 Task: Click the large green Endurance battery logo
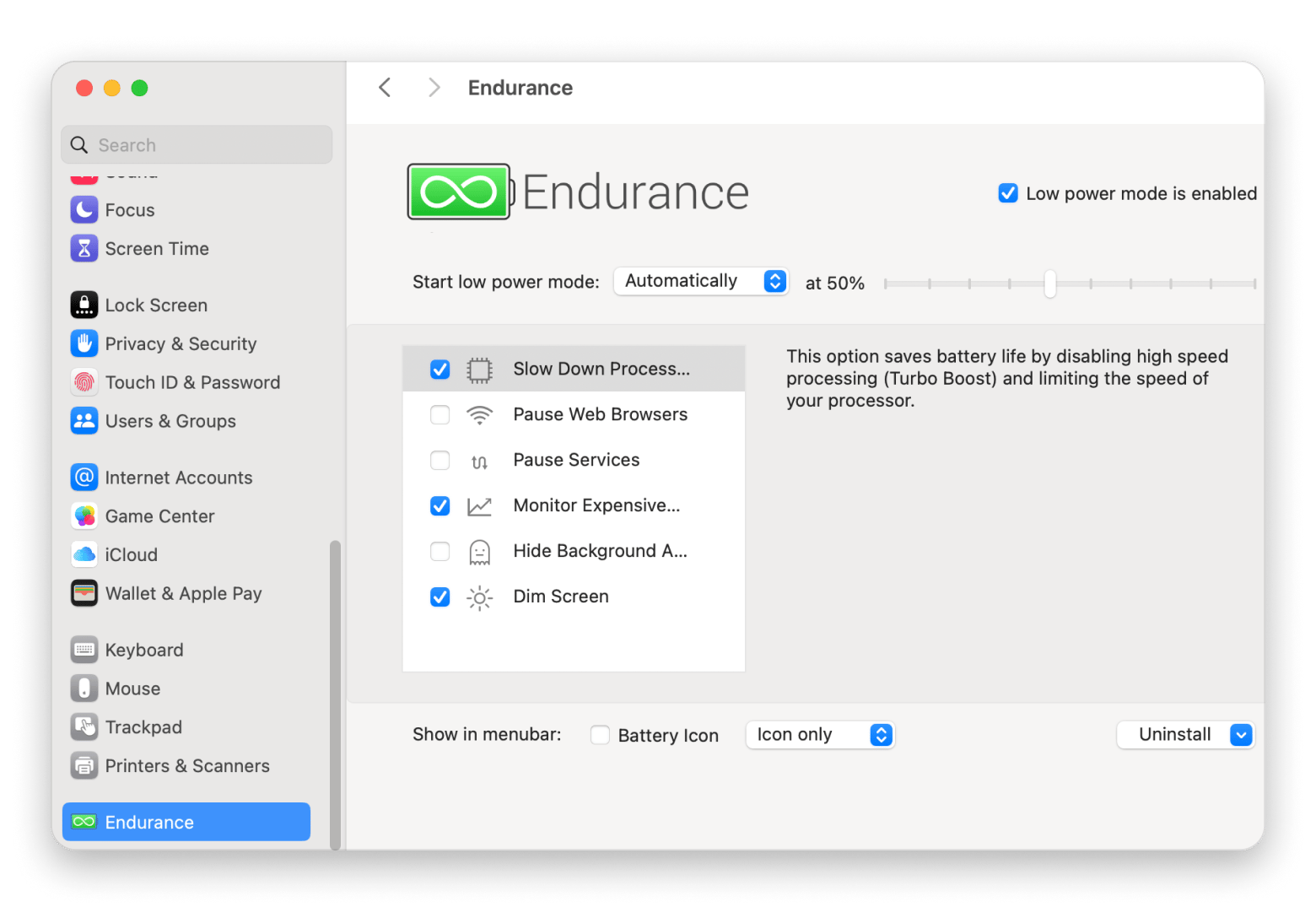coord(461,192)
